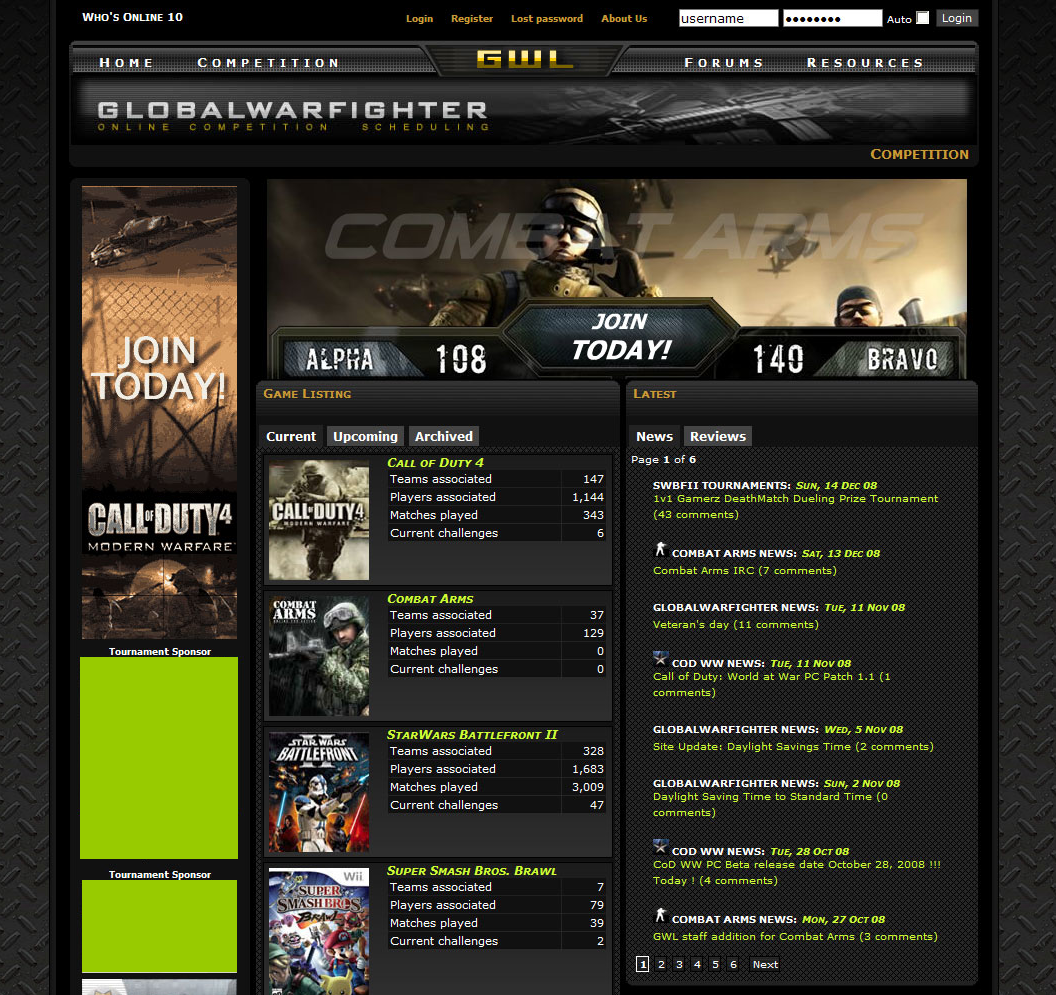Click the GlobalWarfighter header logo
Screen dimensions: 1056x995
coord(292,116)
